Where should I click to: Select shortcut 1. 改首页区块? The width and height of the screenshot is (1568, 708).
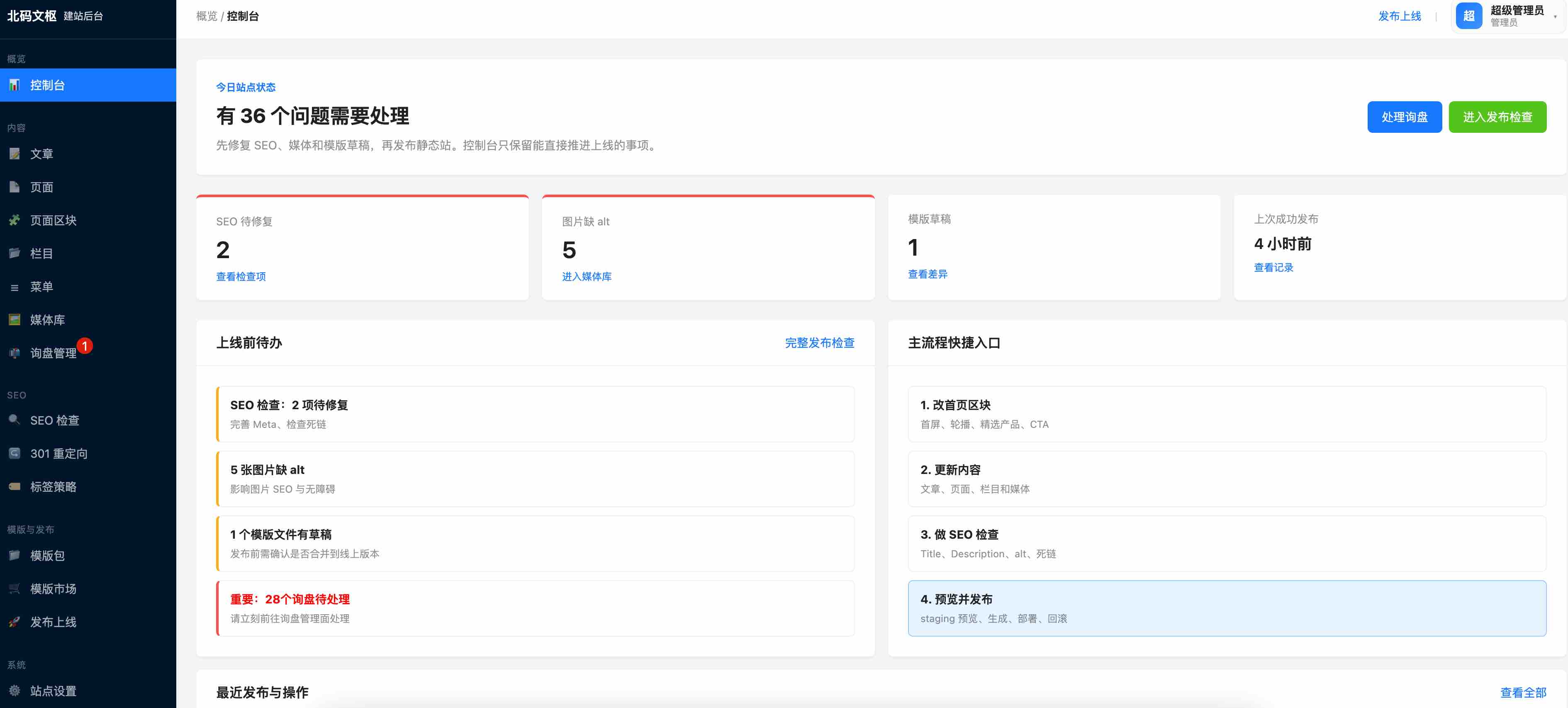[1227, 414]
